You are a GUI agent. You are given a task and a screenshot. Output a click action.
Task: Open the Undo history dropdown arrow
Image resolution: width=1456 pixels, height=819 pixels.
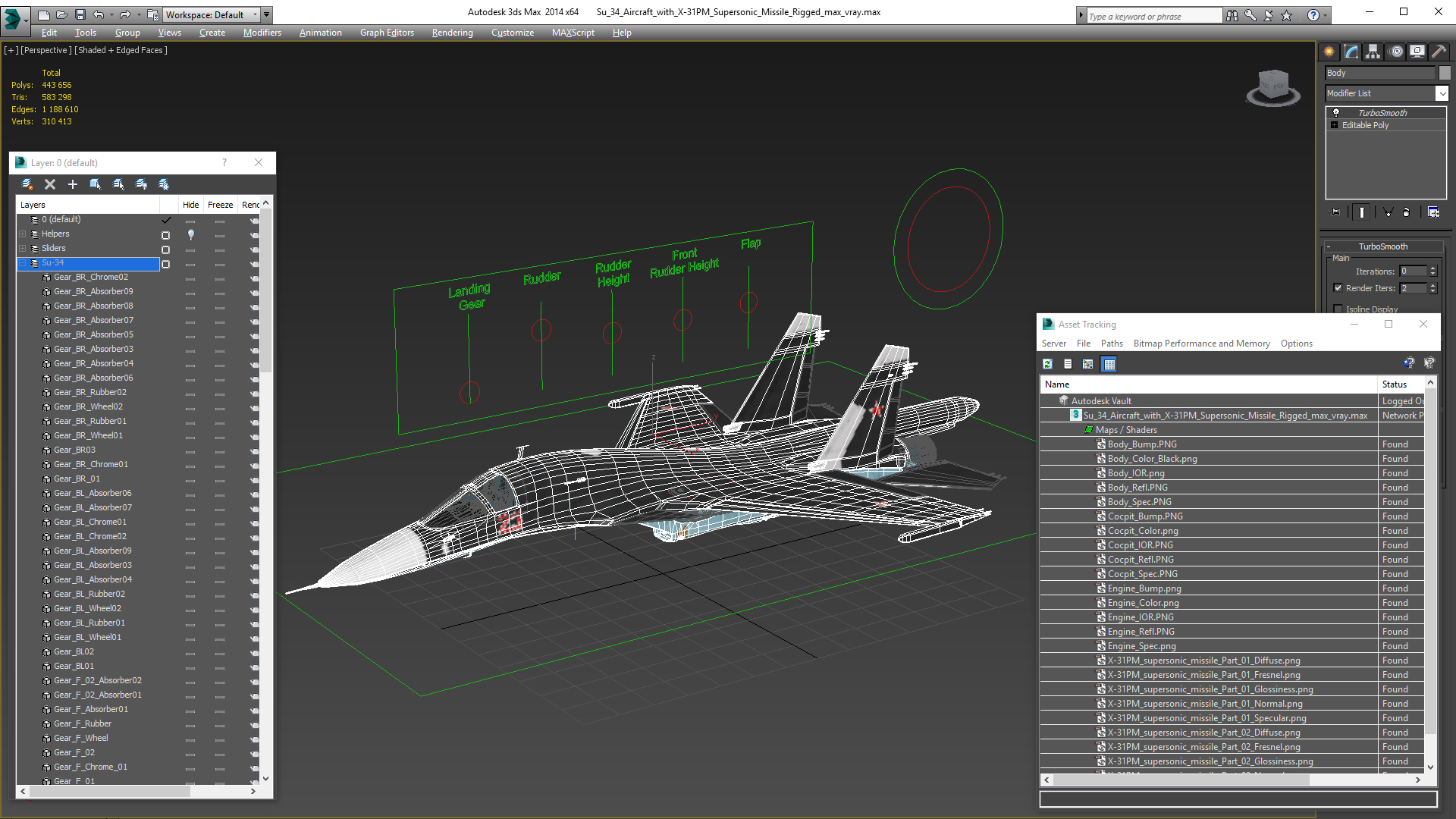111,14
